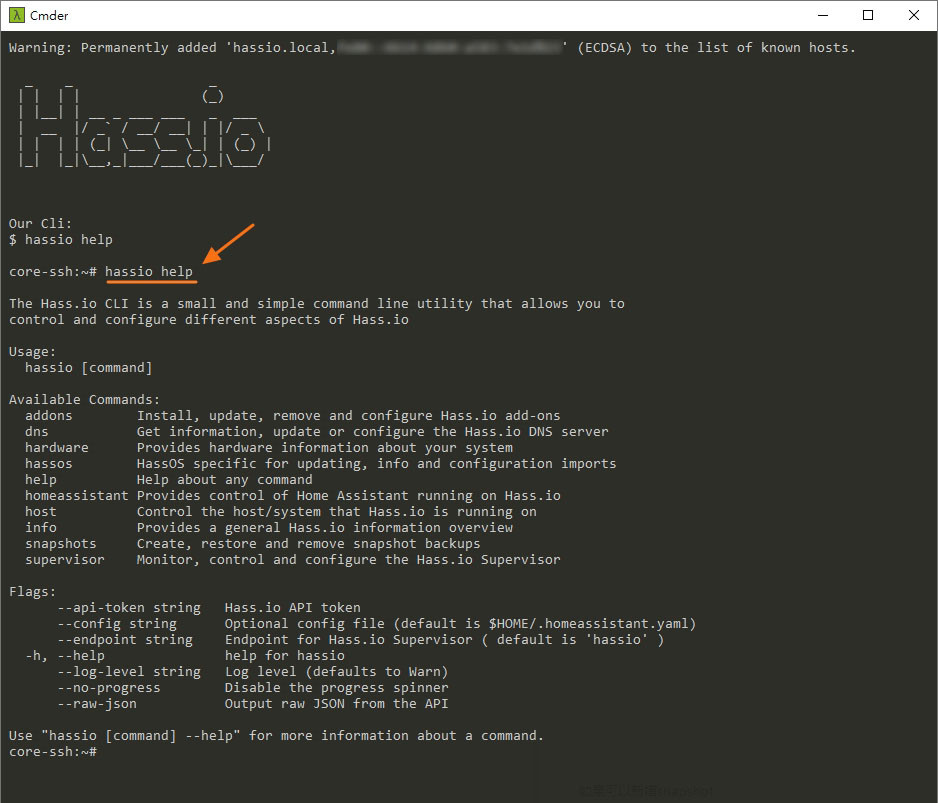
Task: Click 'Create, restore and remove snapshot backups'
Action: 309,544
